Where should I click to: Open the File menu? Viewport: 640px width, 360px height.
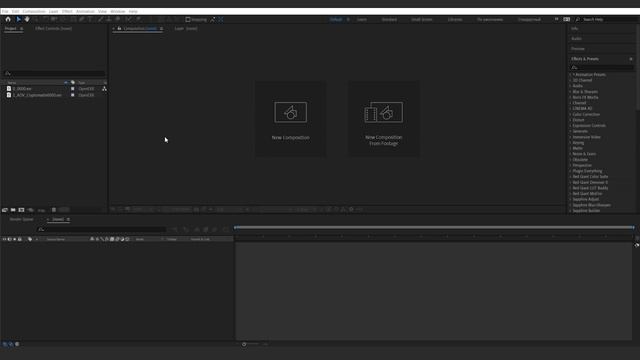pyautogui.click(x=5, y=11)
